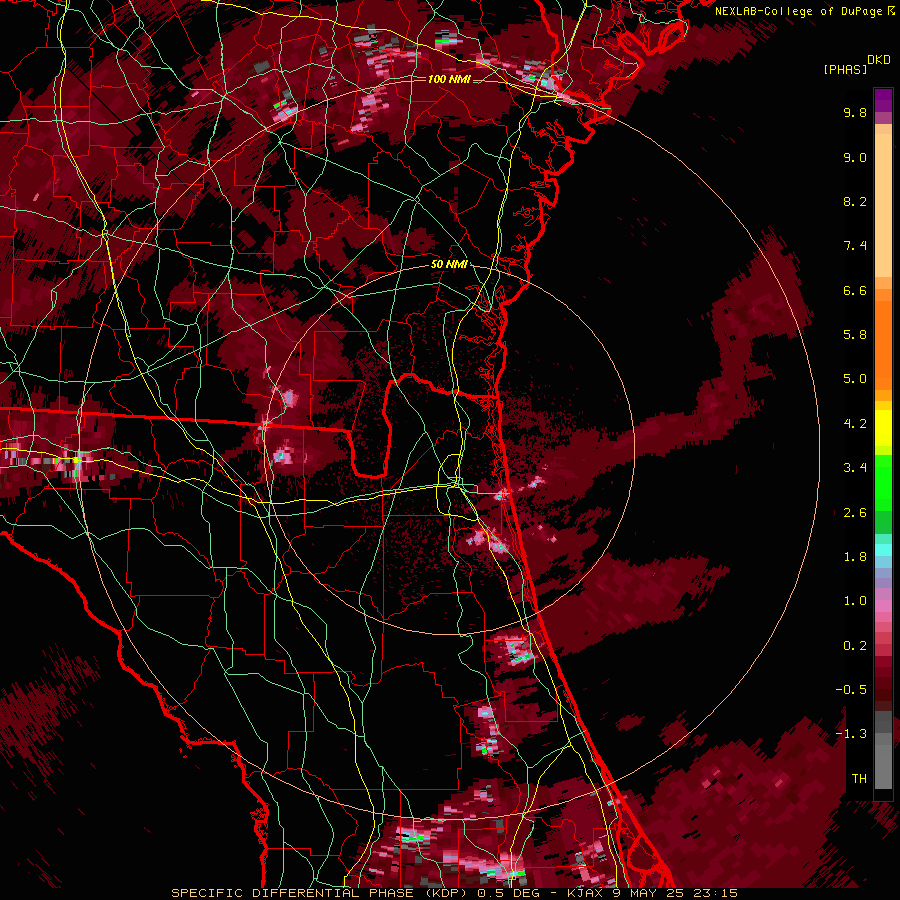Click the 4.2 value on the color scale

pos(855,424)
